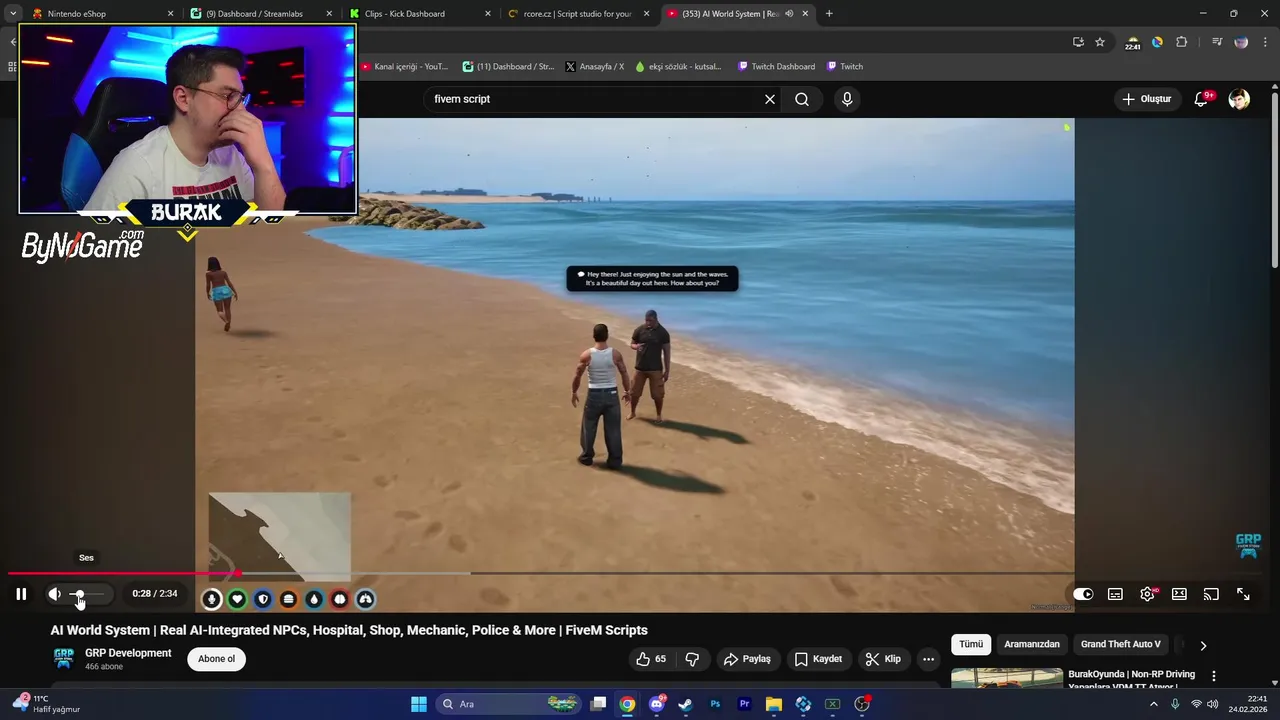This screenshot has width=1280, height=720.
Task: Open a new browser tab
Action: click(829, 14)
